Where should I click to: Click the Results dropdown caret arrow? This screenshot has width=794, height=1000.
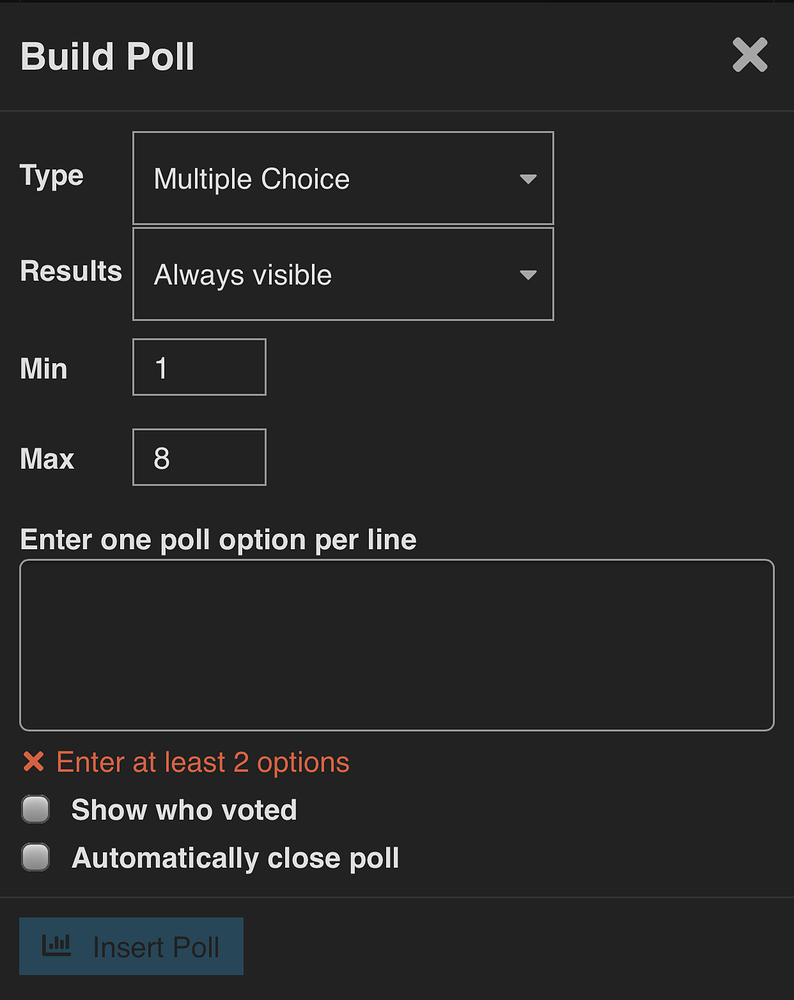pos(528,274)
